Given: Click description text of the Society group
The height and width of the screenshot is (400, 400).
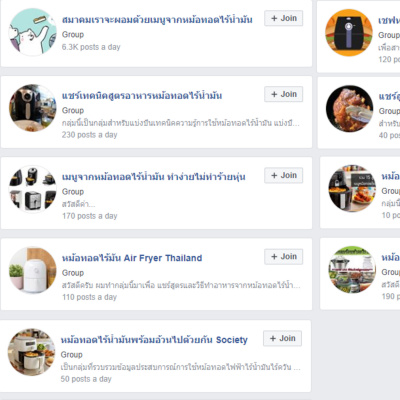Looking at the screenshot, I should click(180, 367).
